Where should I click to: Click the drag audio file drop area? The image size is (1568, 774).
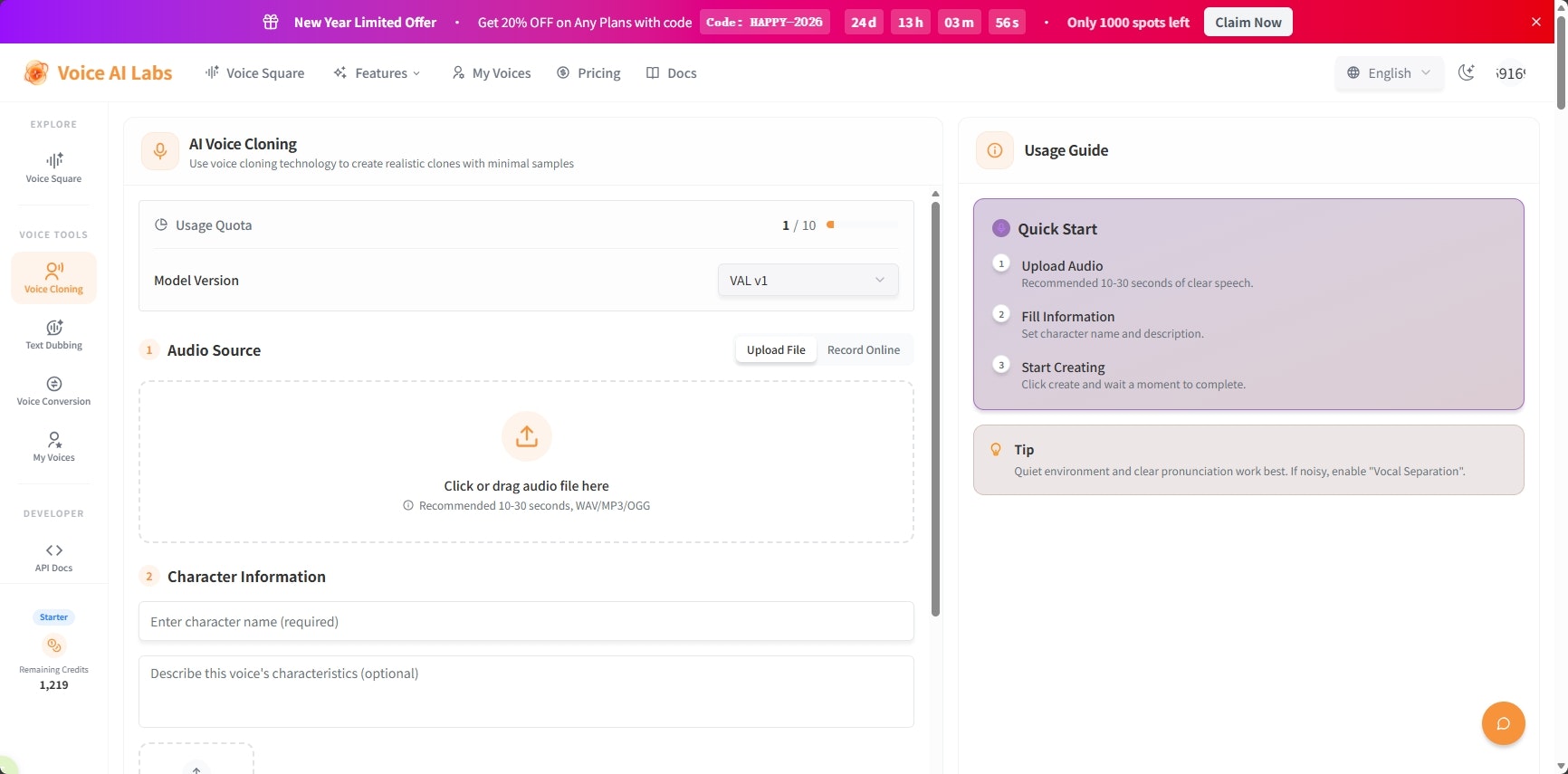click(x=526, y=462)
